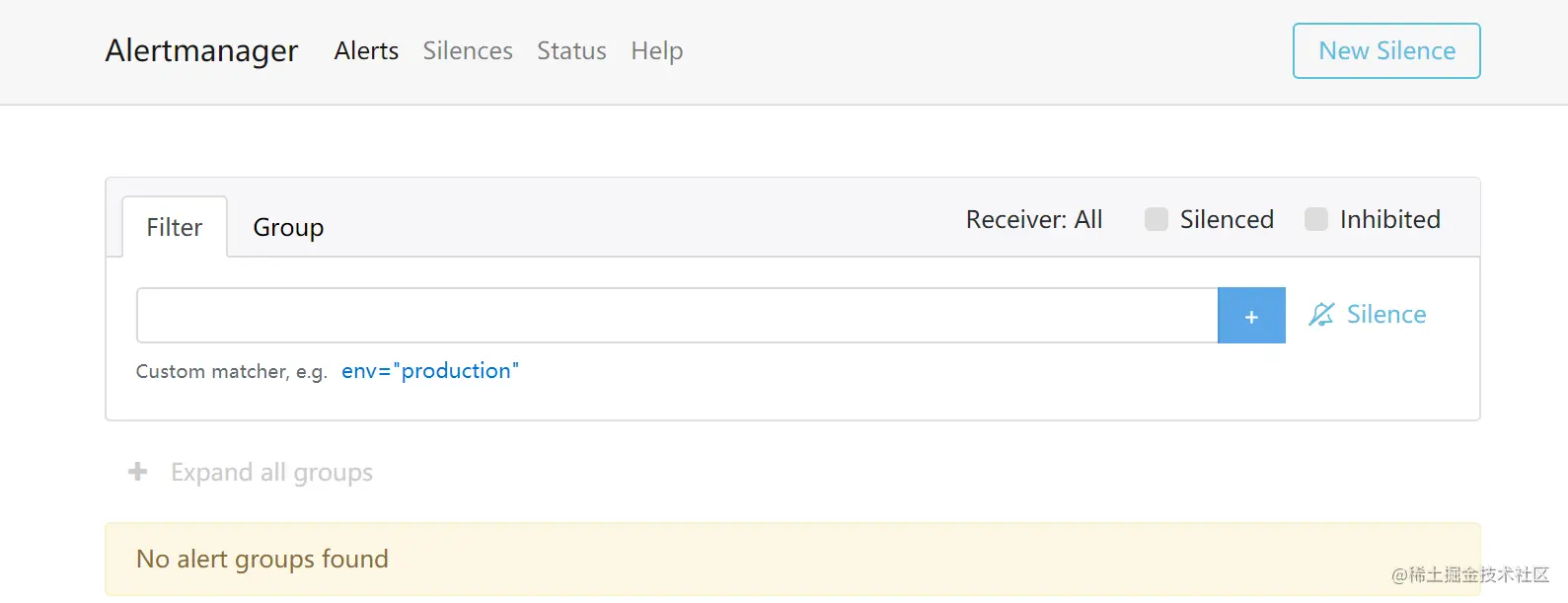Select the Filter tab
Viewport: 1568px width, 603px height.
click(x=175, y=227)
